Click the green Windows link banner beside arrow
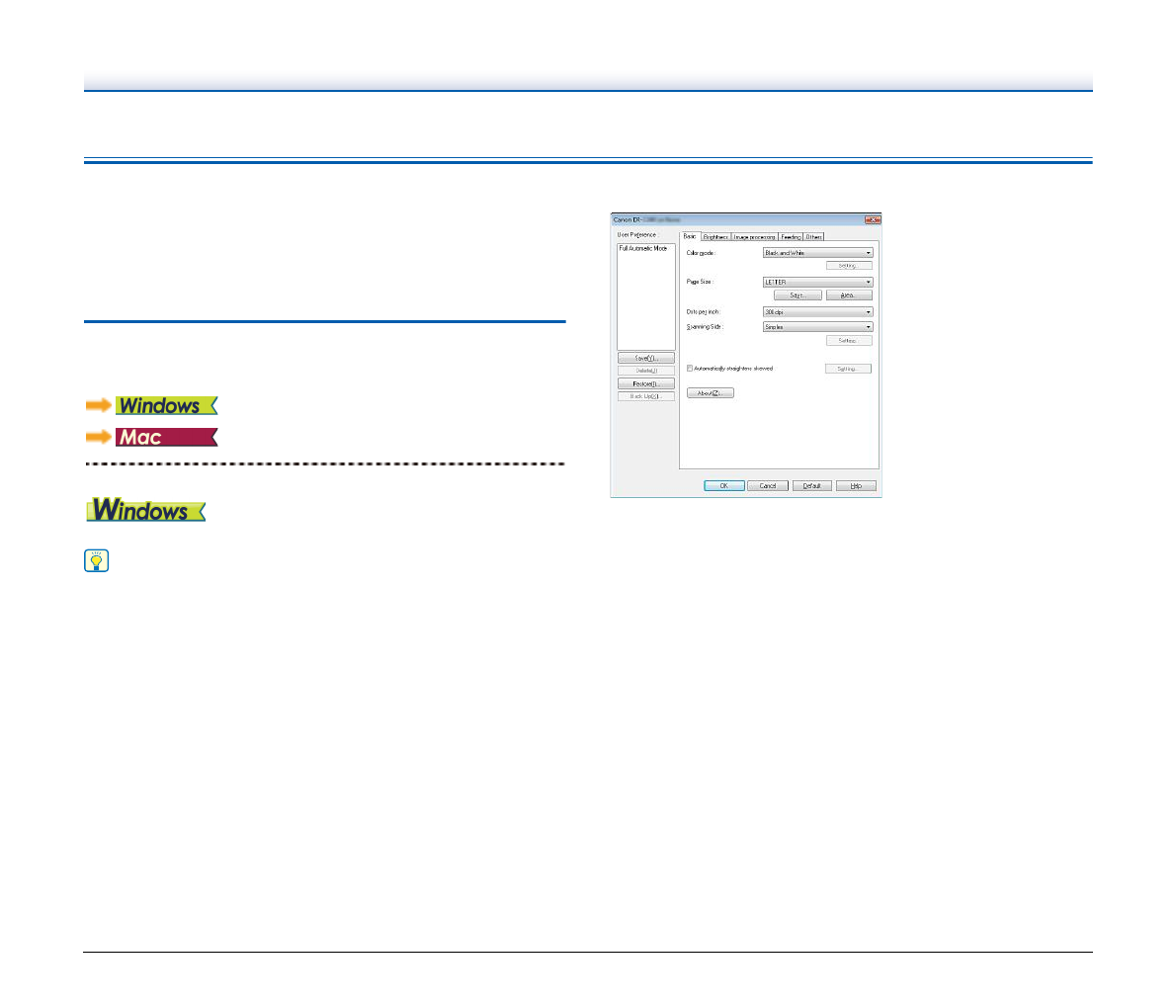 tap(165, 405)
